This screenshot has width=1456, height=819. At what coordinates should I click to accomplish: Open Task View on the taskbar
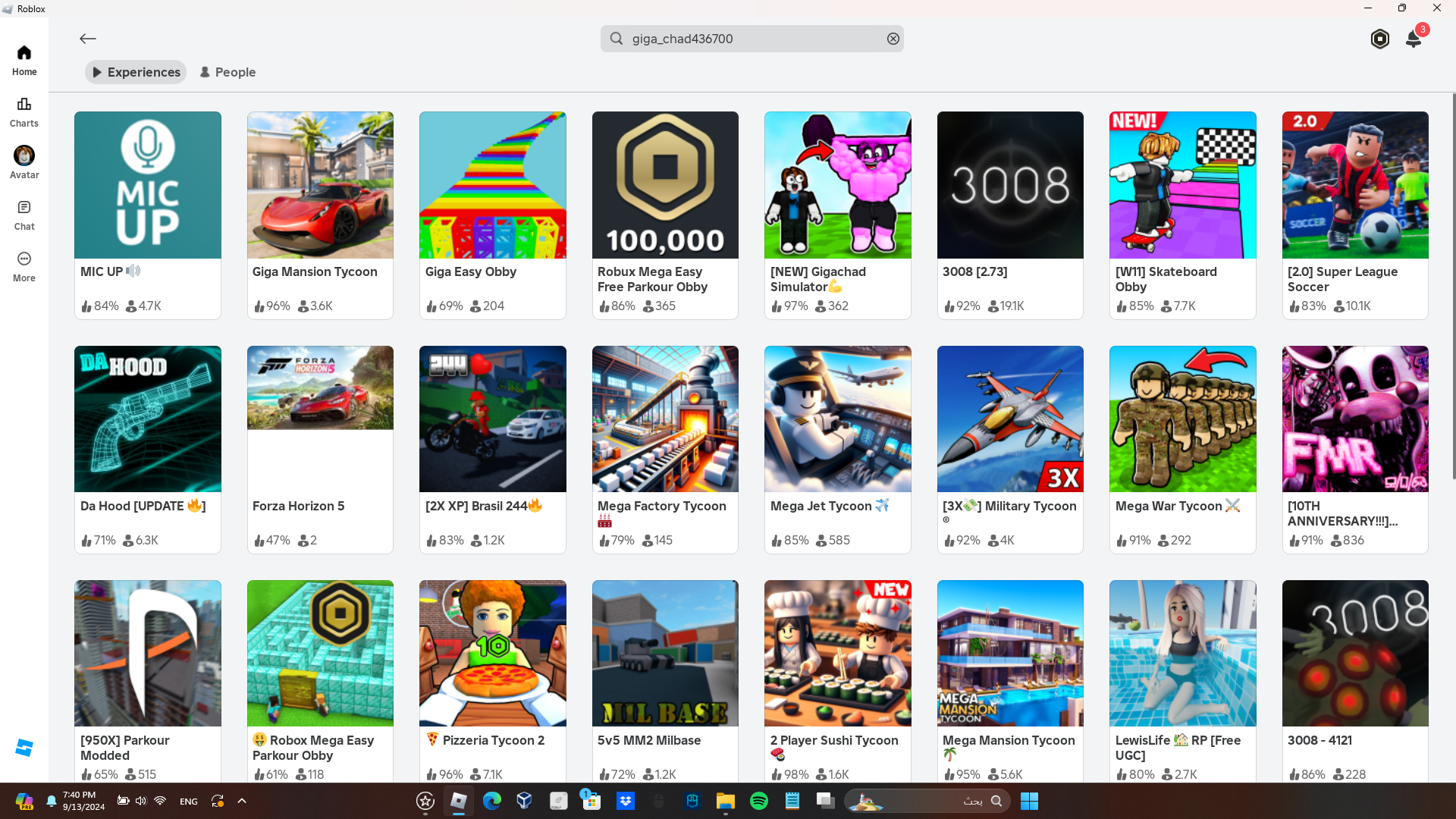pyautogui.click(x=825, y=801)
